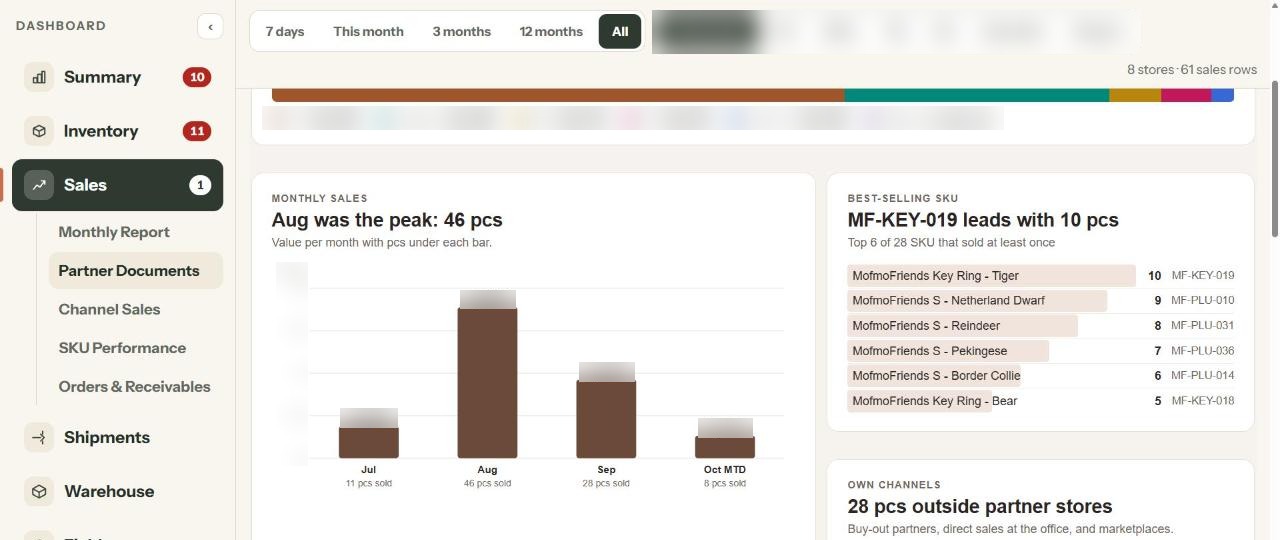Click the Summary bar chart icon

point(39,77)
